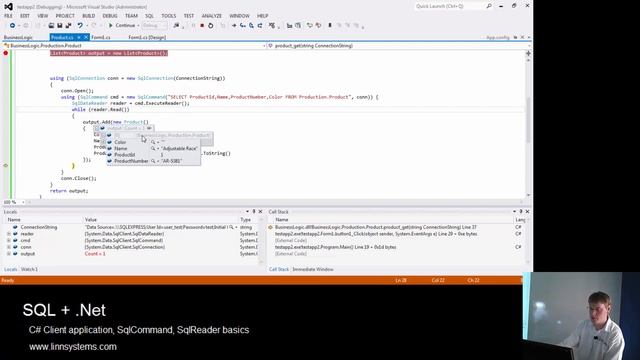Click the magnifier visualizer beside ProductNumber in the datatip

pos(153,161)
